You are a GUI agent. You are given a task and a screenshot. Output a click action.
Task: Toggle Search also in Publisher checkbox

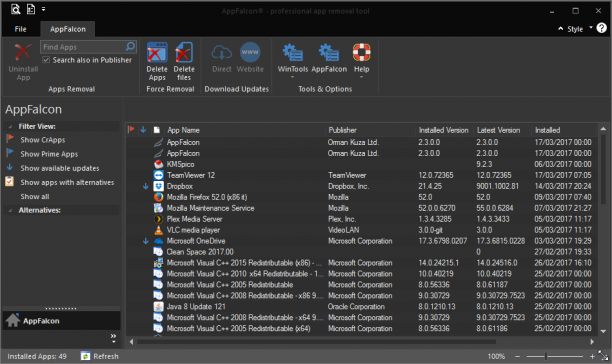(x=46, y=60)
